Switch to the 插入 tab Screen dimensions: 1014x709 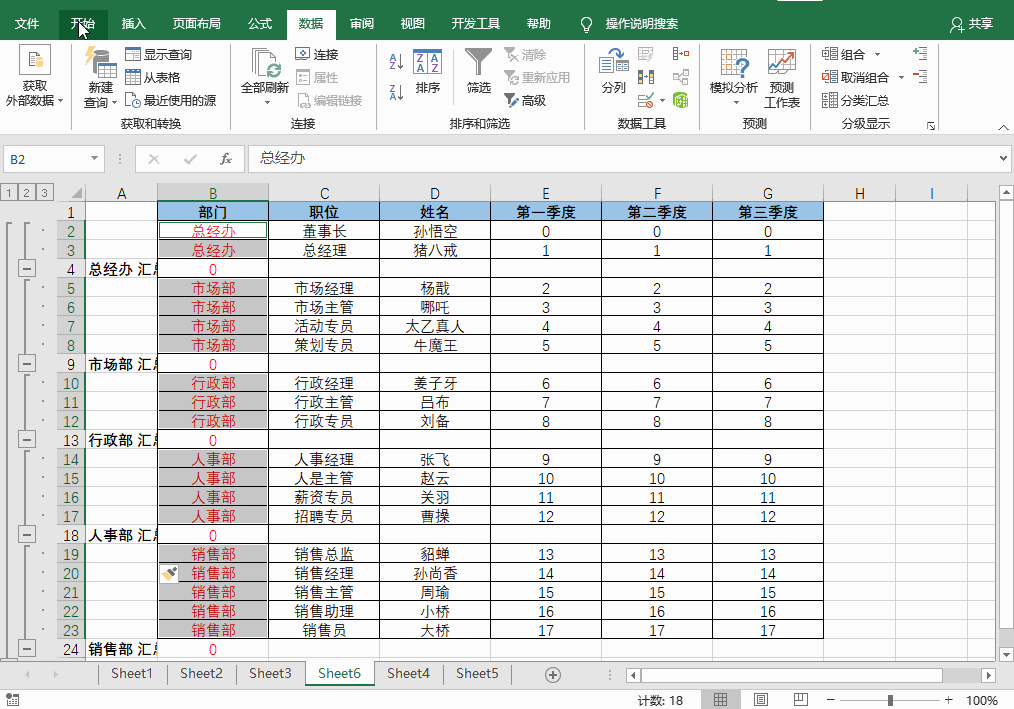coord(134,24)
